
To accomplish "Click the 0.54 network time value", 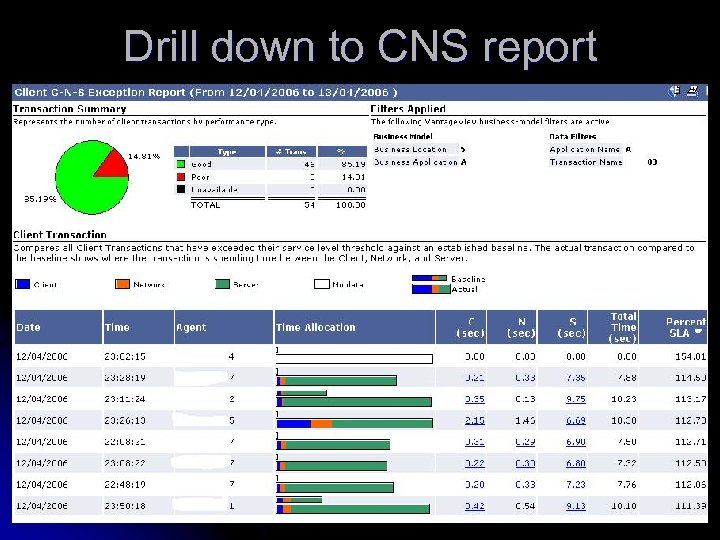I will (x=525, y=506).
